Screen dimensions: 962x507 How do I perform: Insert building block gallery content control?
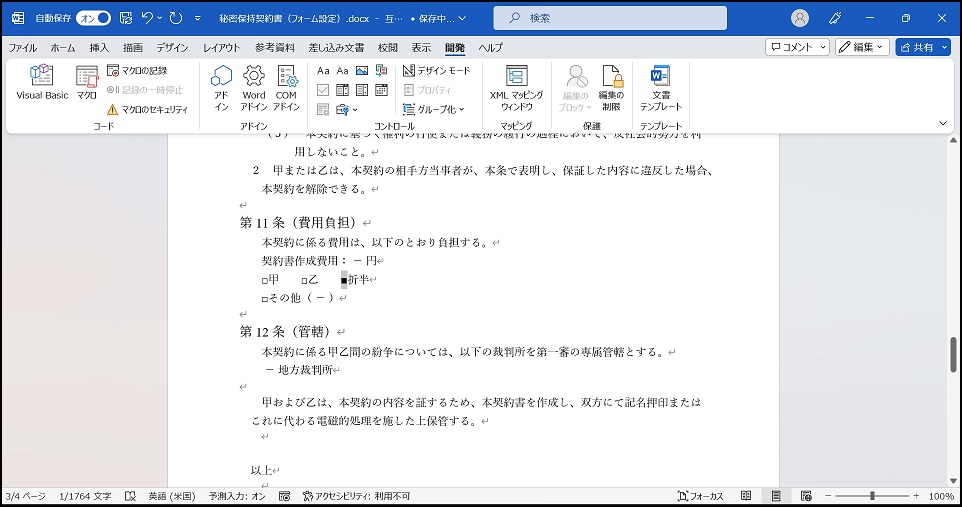(x=382, y=71)
